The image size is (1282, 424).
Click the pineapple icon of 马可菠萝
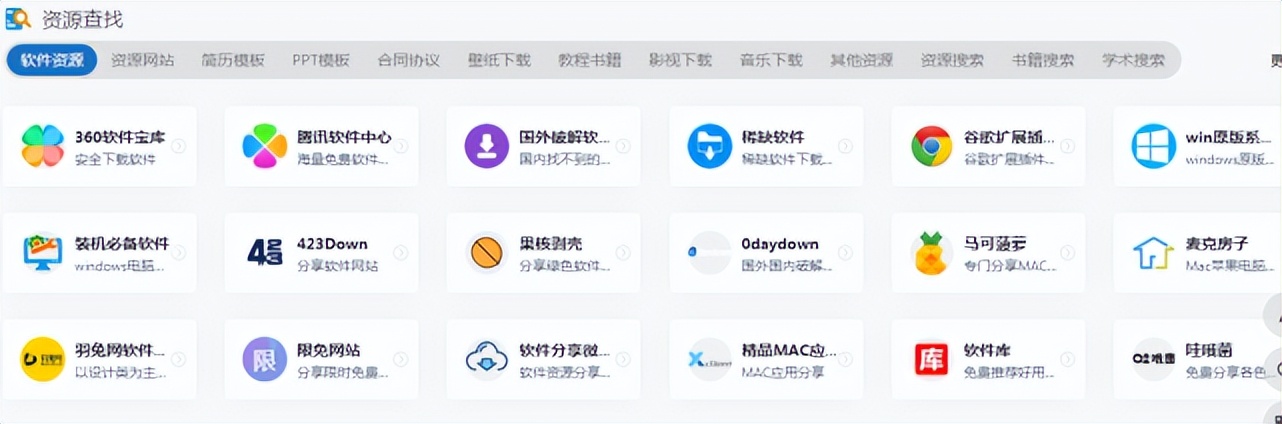pyautogui.click(x=931, y=253)
